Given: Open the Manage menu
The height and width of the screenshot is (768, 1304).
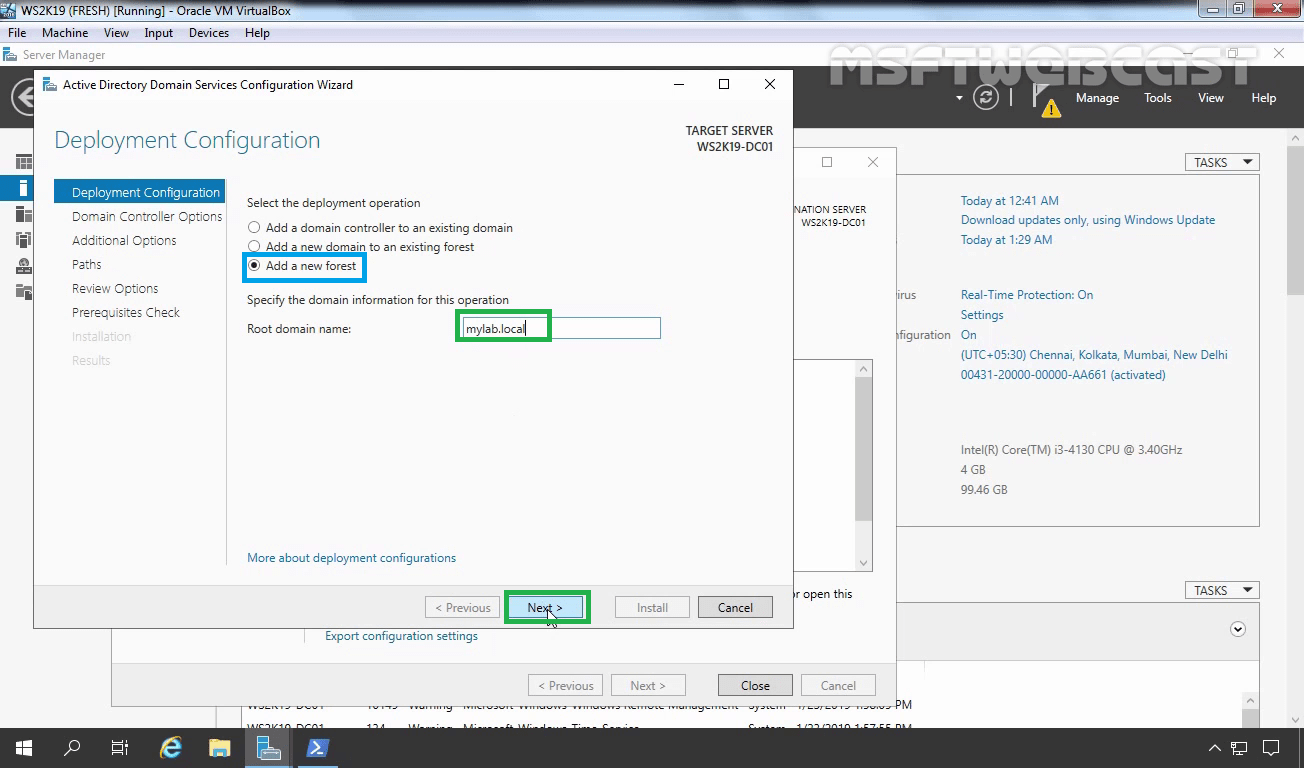Looking at the screenshot, I should (1097, 98).
